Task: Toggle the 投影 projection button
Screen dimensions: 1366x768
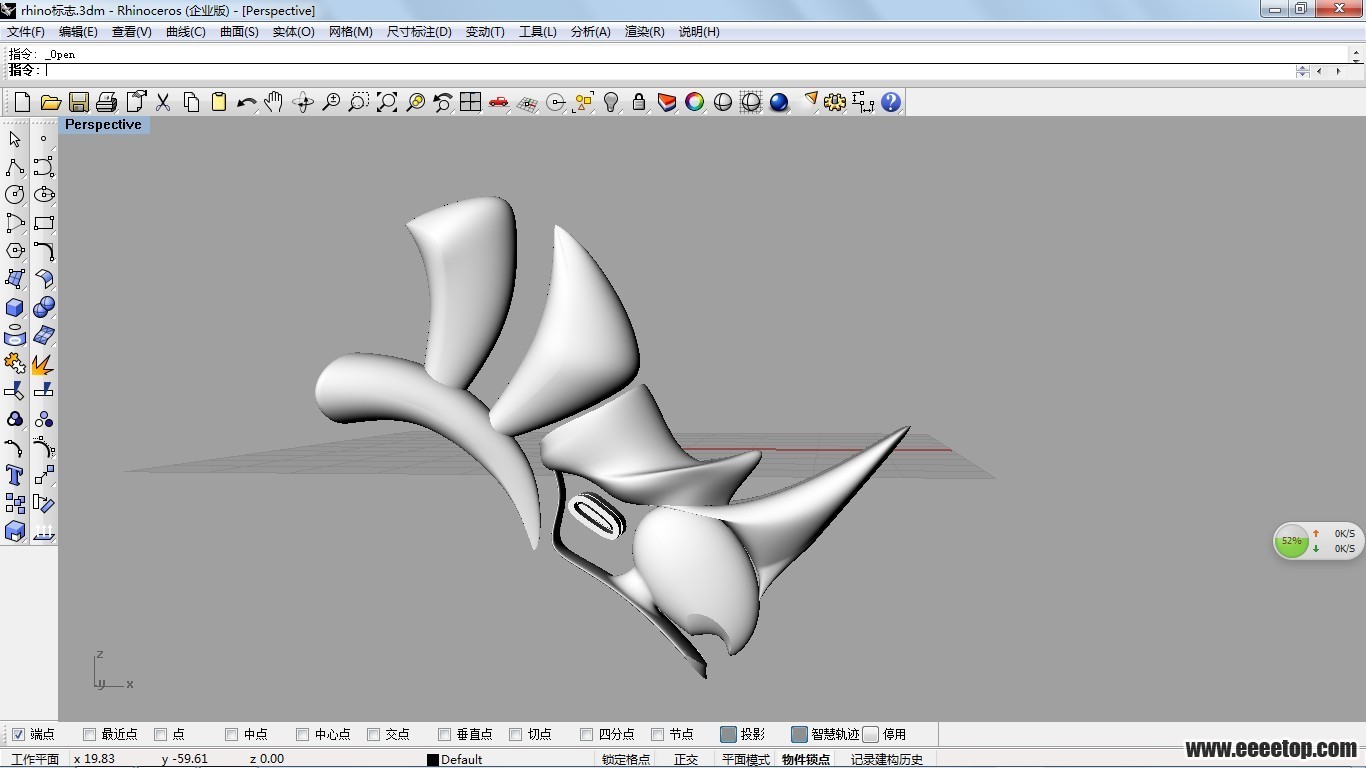Action: pyautogui.click(x=728, y=734)
